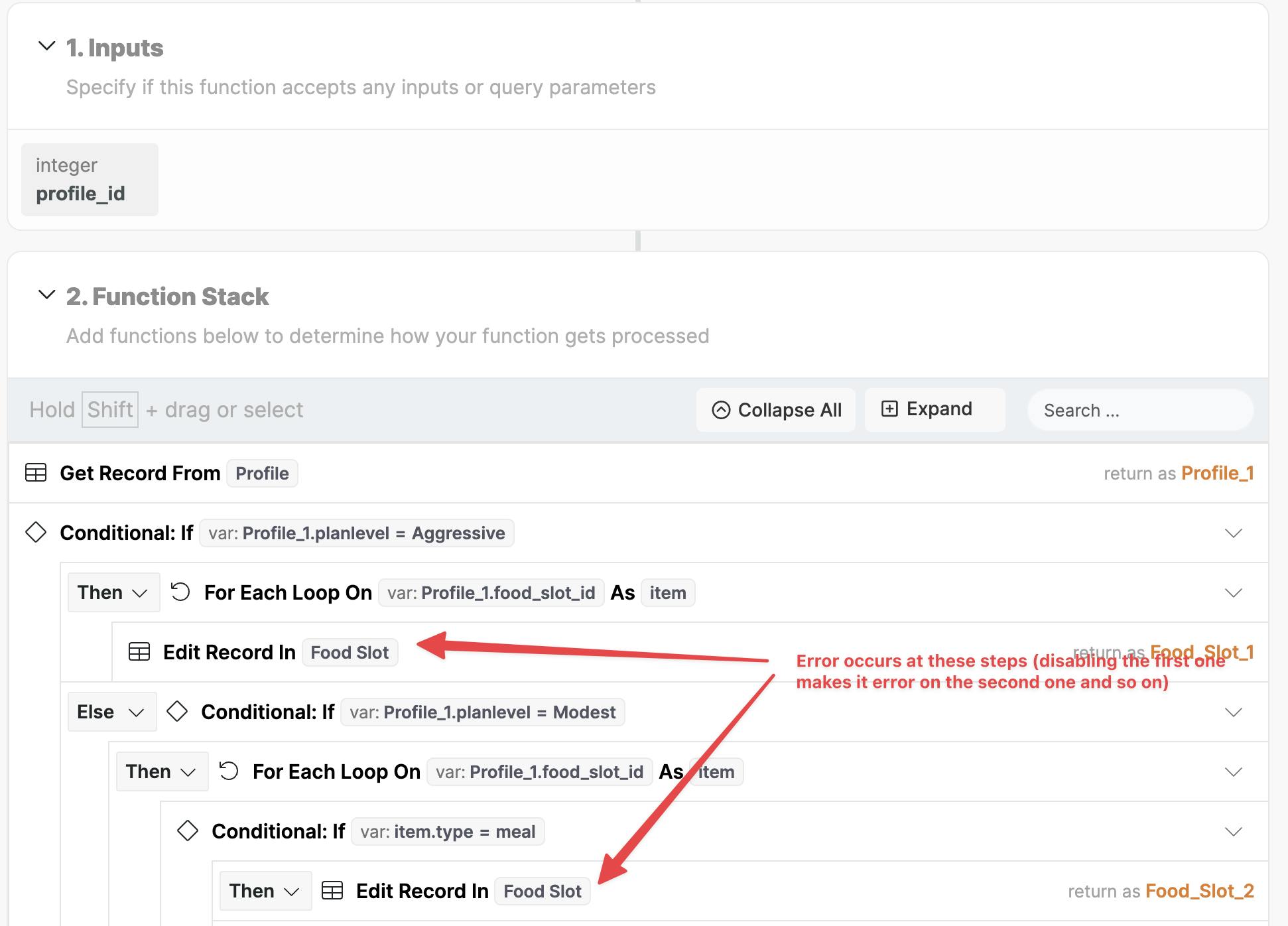Click diamond icon of item.type meal conditional

(188, 830)
